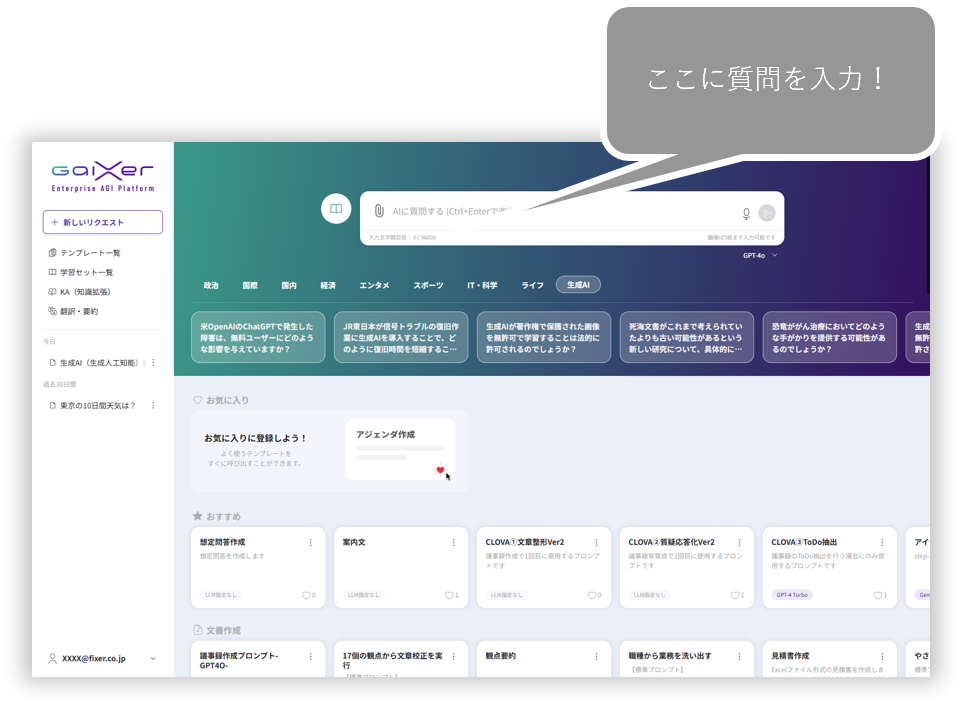Image resolution: width=962 pixels, height=706 pixels.
Task: Open the book icon beside question box
Action: (x=337, y=209)
